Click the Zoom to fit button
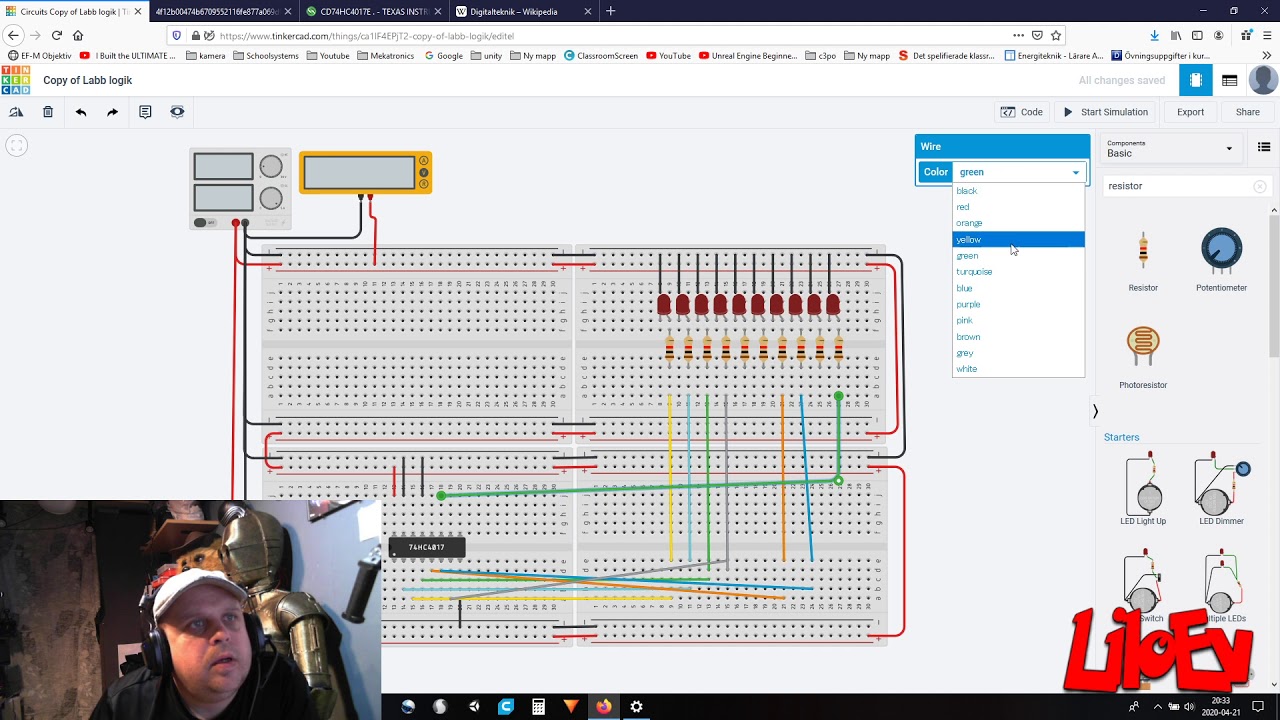This screenshot has height=720, width=1280. pyautogui.click(x=16, y=146)
